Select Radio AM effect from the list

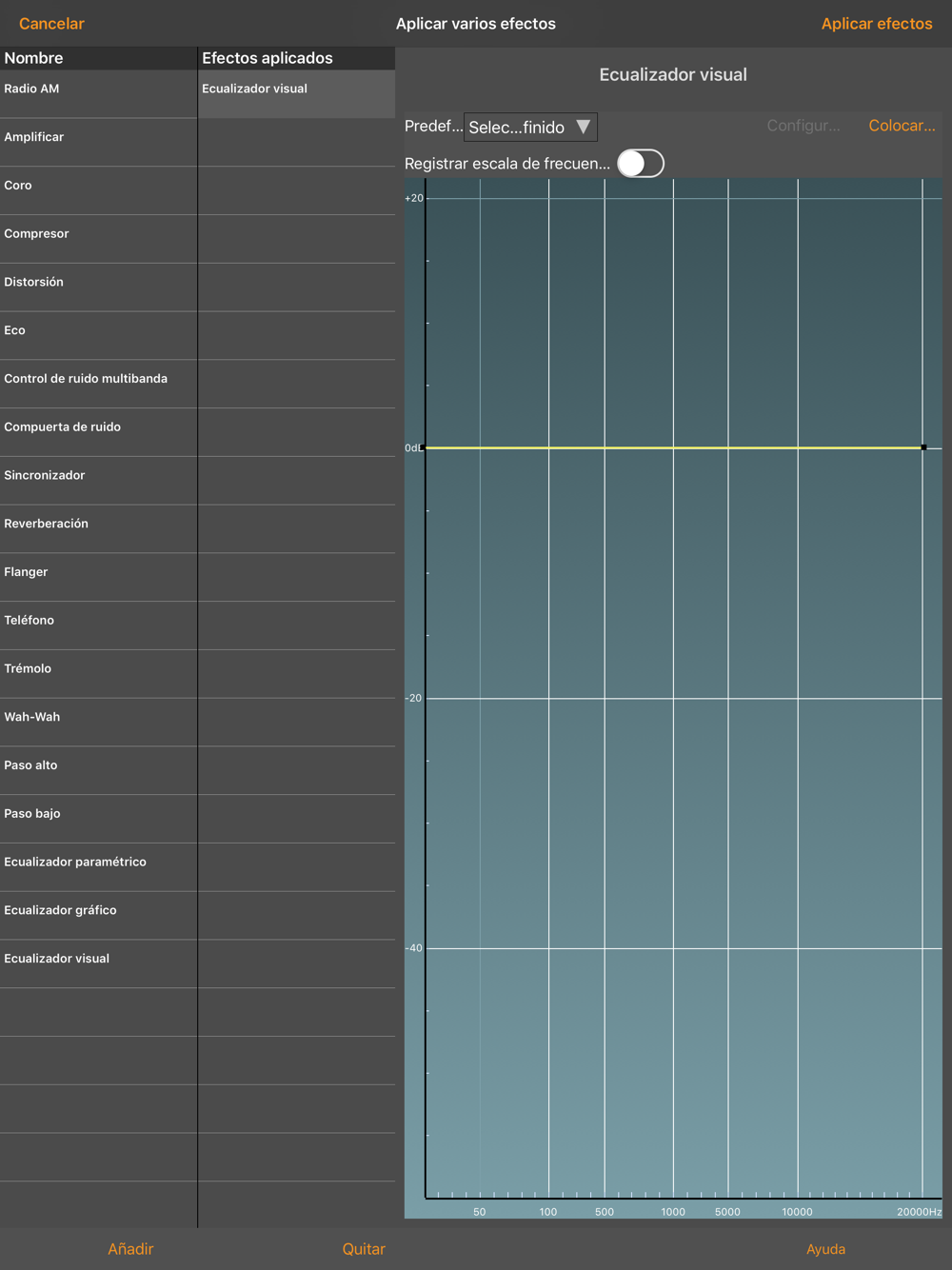[x=98, y=93]
